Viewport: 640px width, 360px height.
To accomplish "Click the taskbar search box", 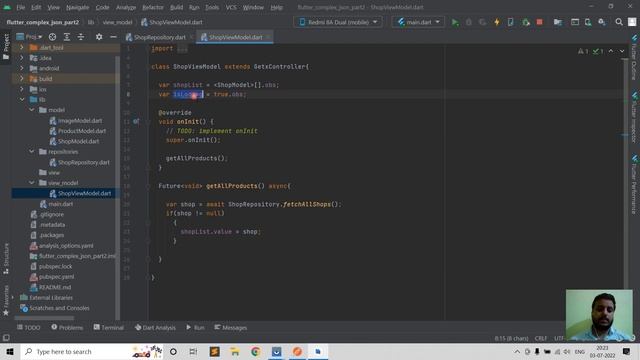I will point(92,351).
